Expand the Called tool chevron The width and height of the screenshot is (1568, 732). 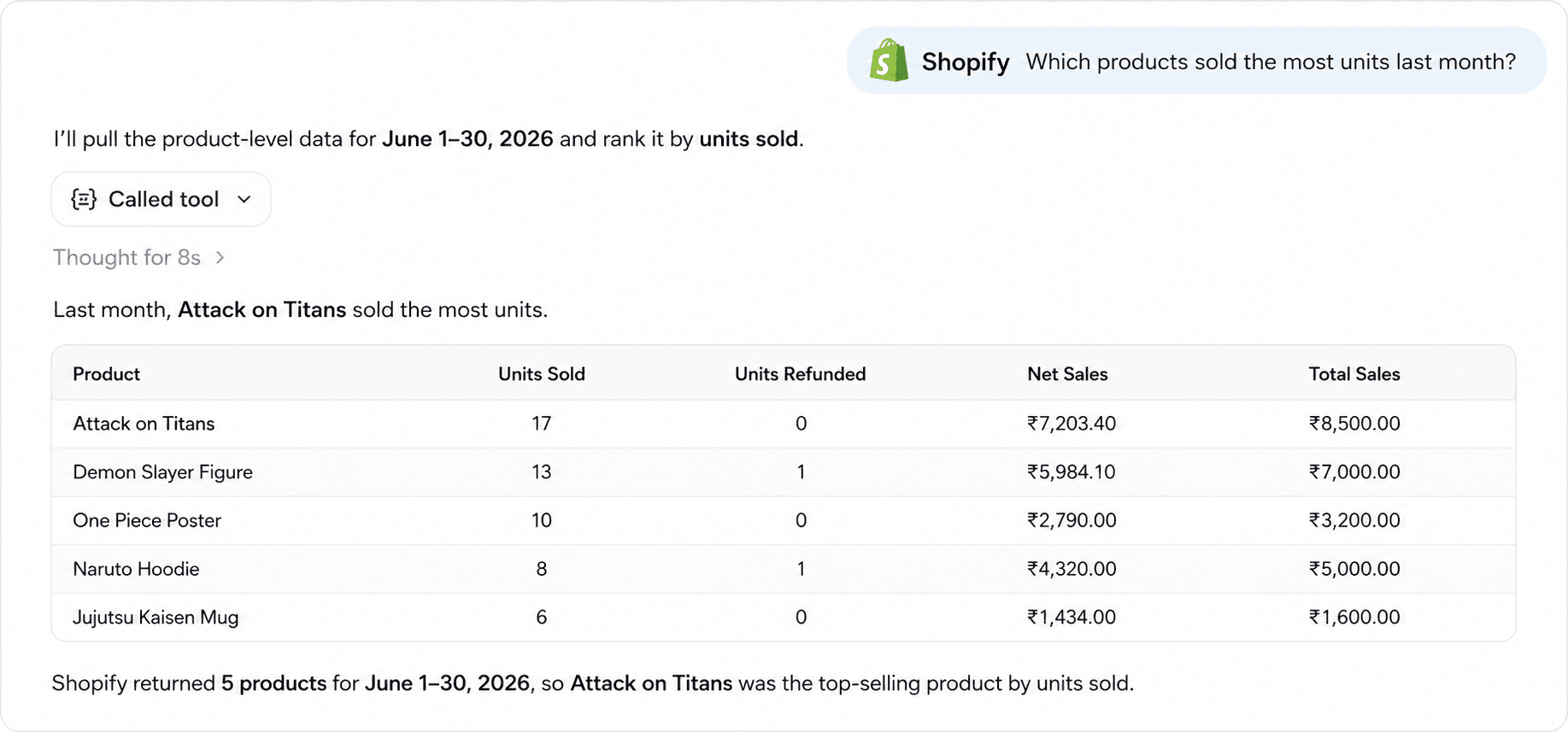[x=244, y=199]
